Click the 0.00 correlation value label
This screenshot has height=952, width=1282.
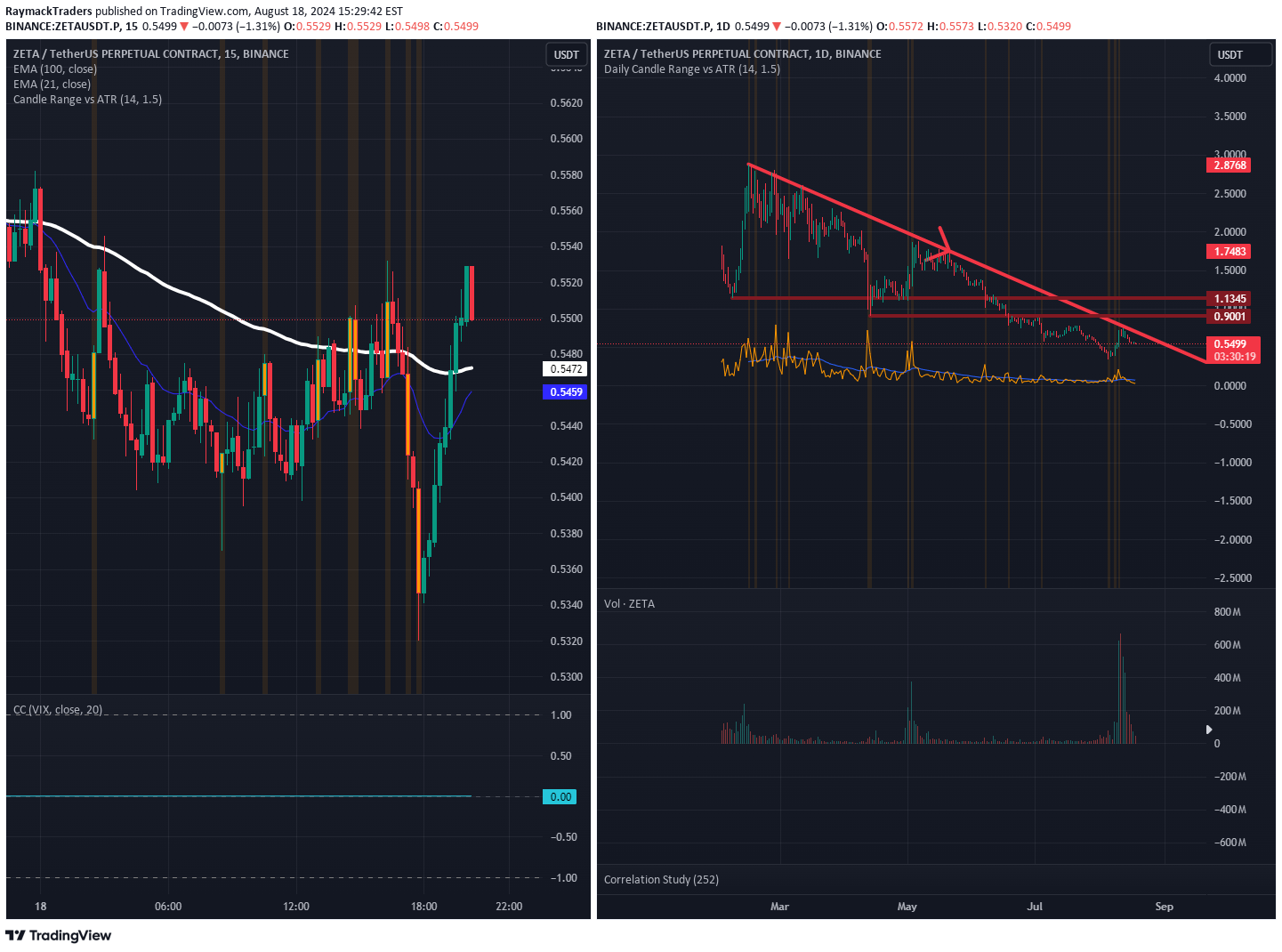point(560,797)
